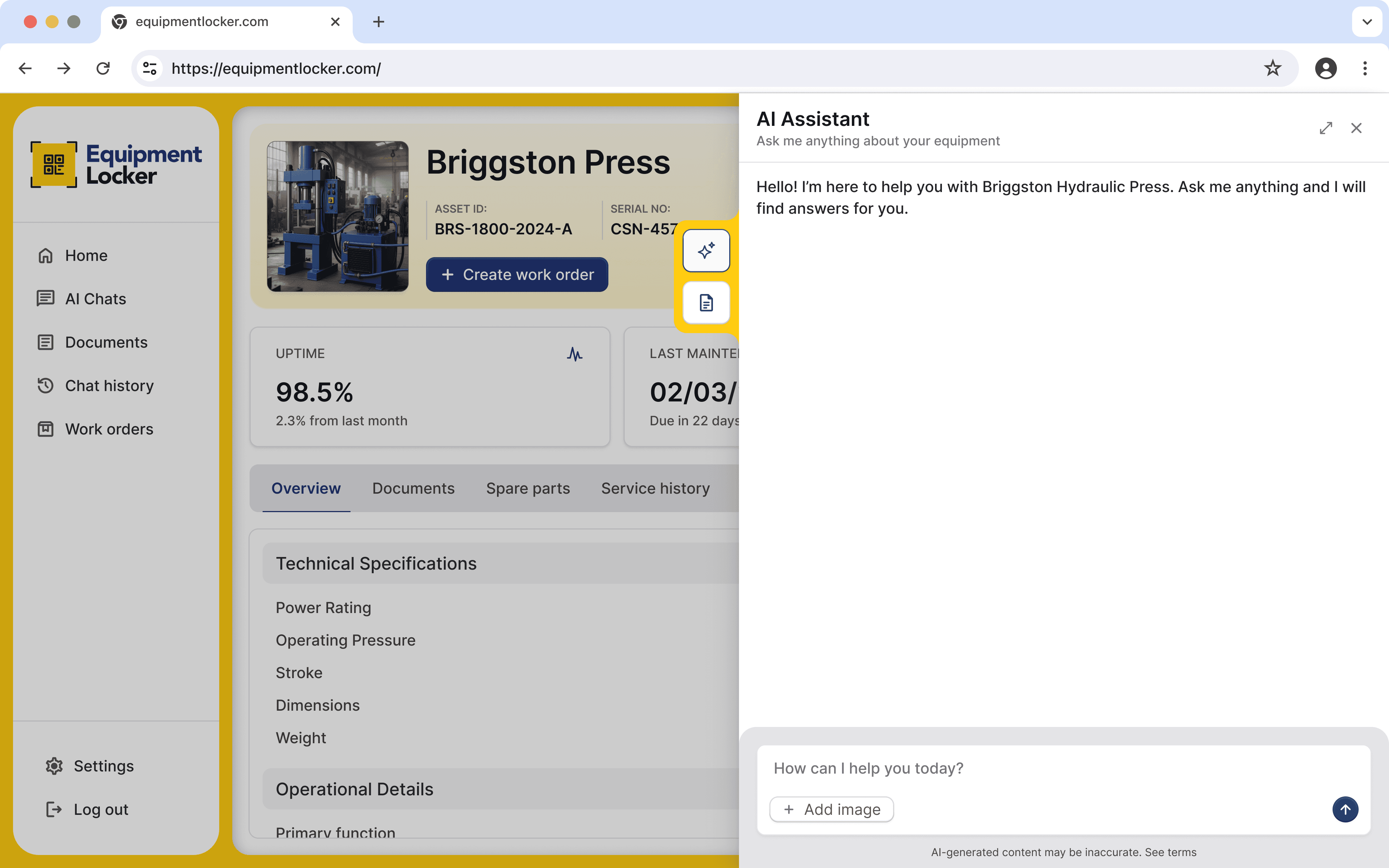Click the uptime activity pulse icon
Viewport: 1389px width, 868px height.
click(x=574, y=354)
